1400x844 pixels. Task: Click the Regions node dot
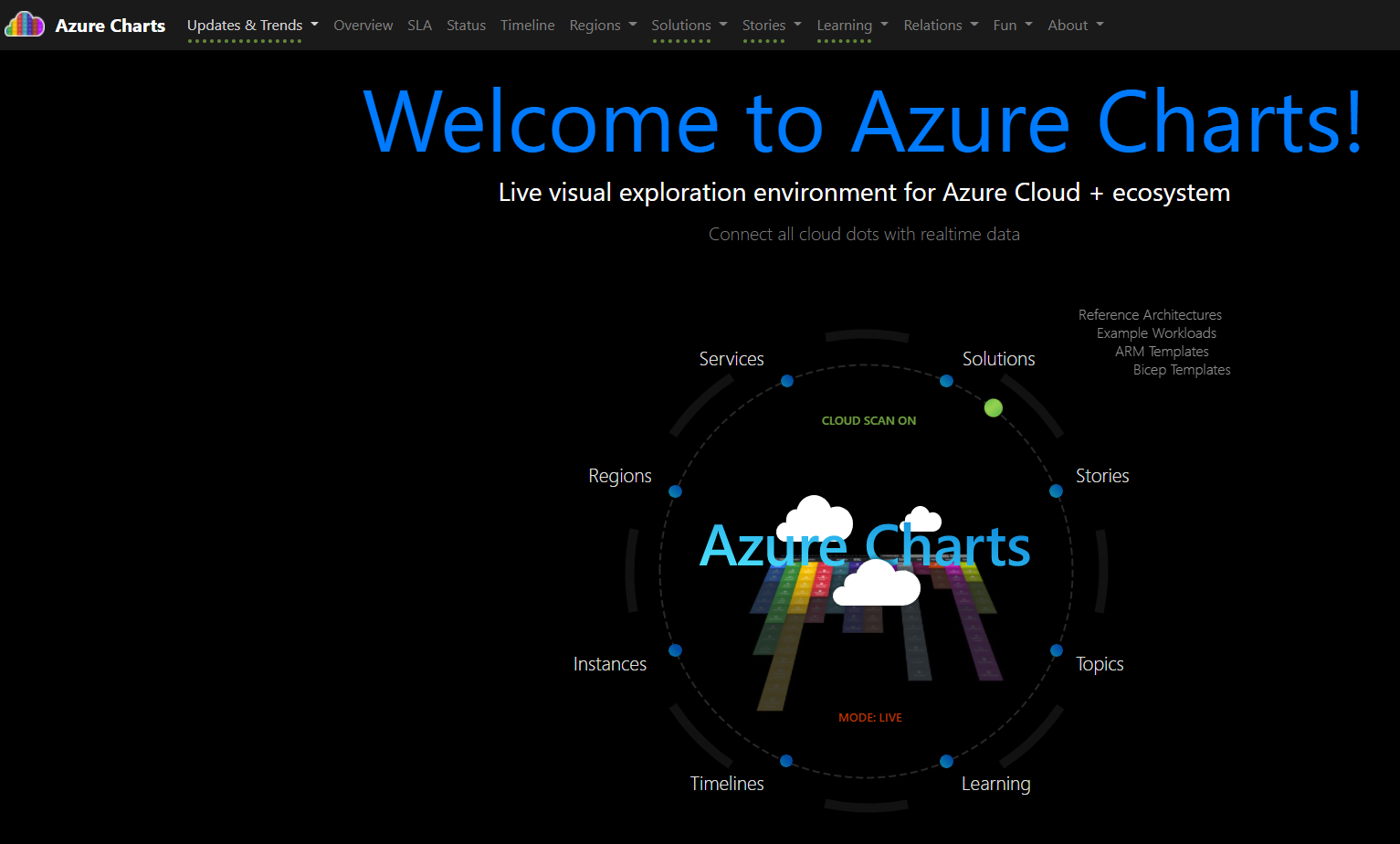pyautogui.click(x=675, y=491)
